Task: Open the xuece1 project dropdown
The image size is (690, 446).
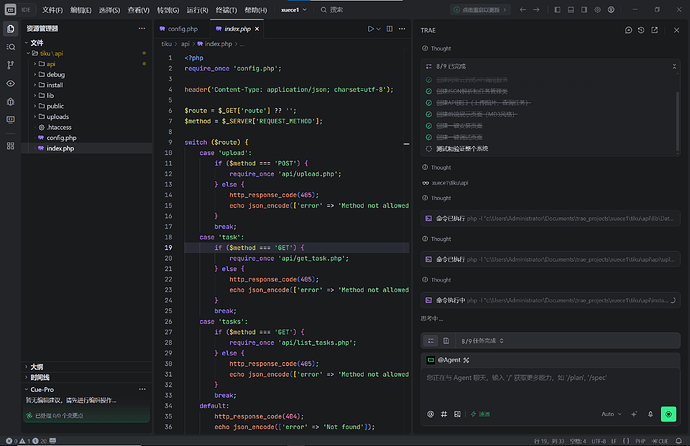Action: (294, 10)
